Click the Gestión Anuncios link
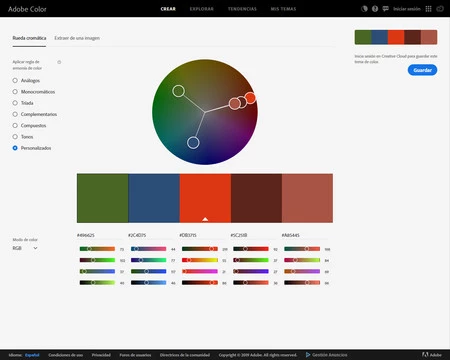Image resolution: width=450 pixels, height=360 pixels. point(327,355)
